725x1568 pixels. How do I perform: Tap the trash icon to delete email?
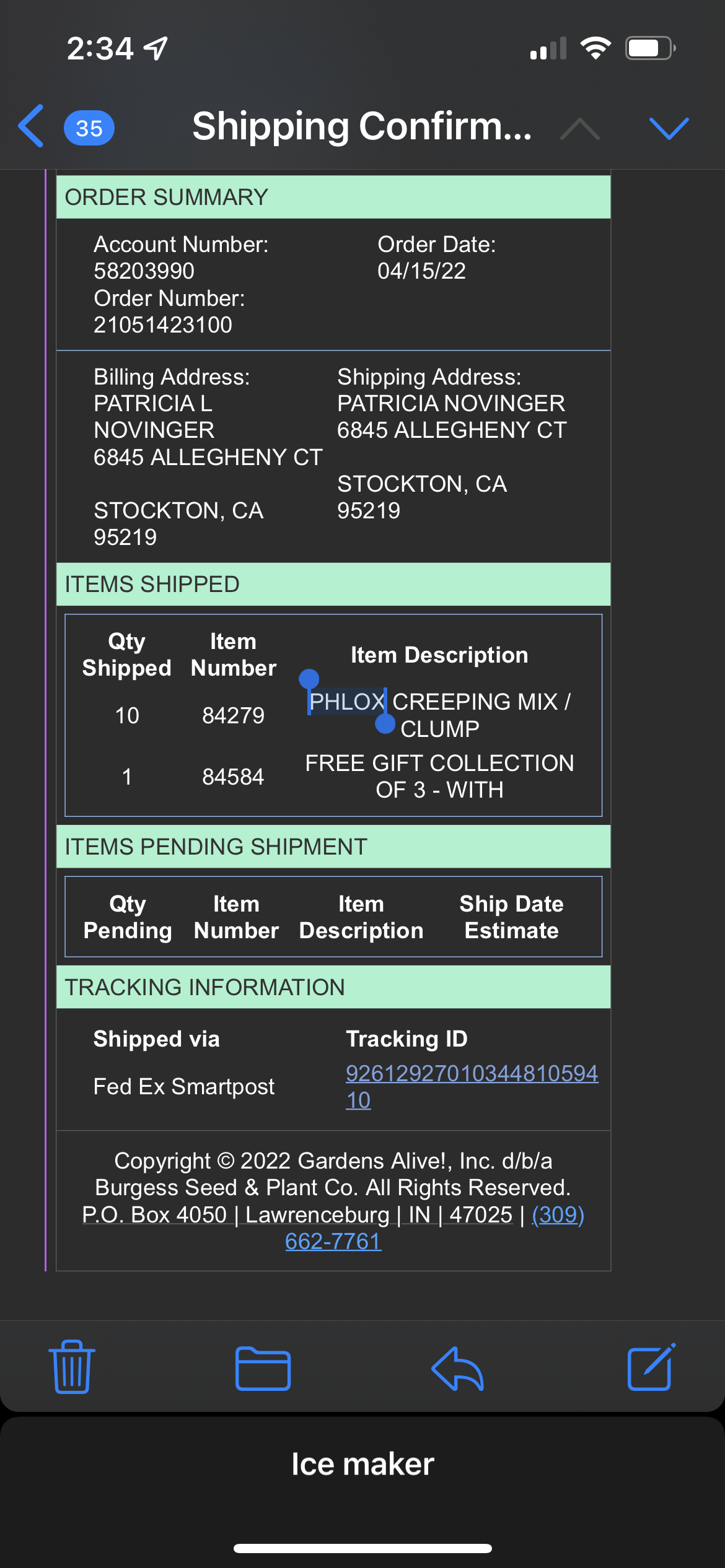click(72, 1367)
